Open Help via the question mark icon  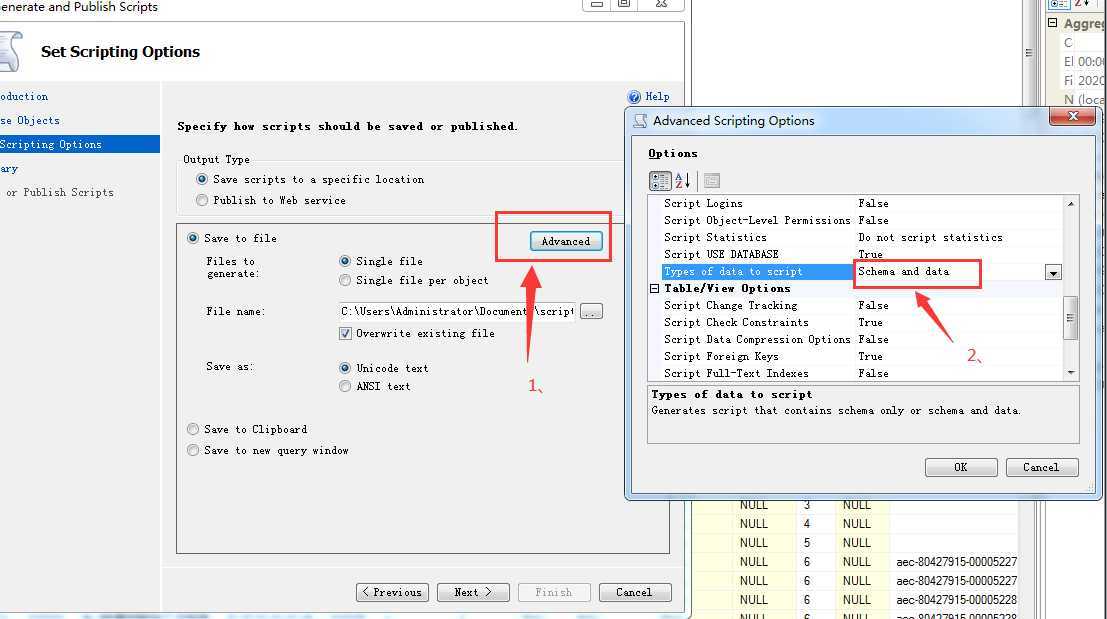click(x=634, y=97)
